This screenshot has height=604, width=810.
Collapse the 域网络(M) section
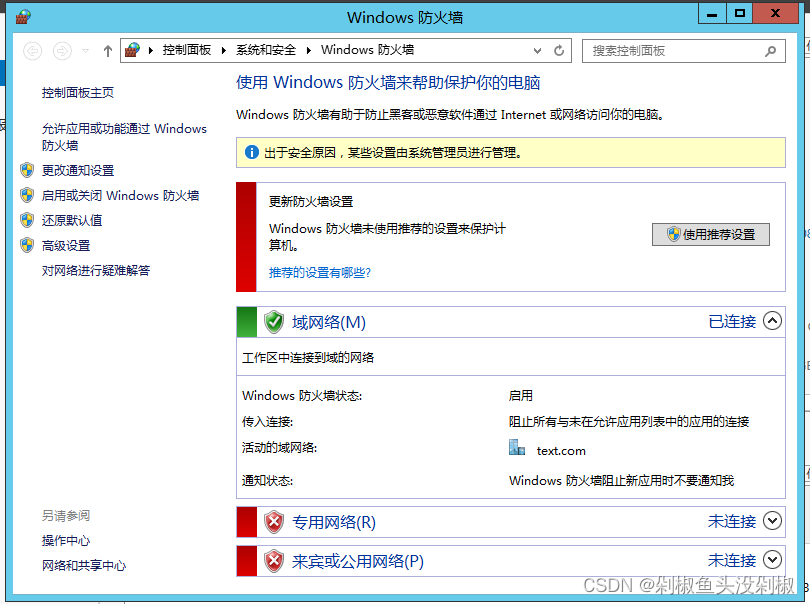(x=772, y=321)
